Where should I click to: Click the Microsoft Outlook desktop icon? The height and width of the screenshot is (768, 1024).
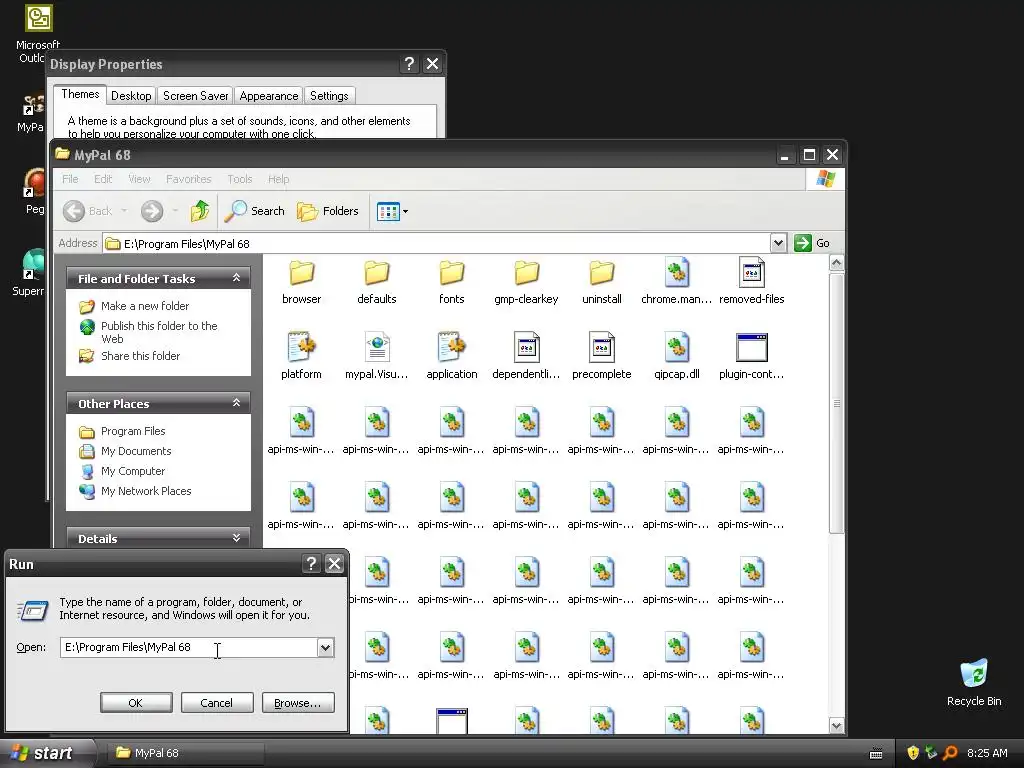[38, 33]
